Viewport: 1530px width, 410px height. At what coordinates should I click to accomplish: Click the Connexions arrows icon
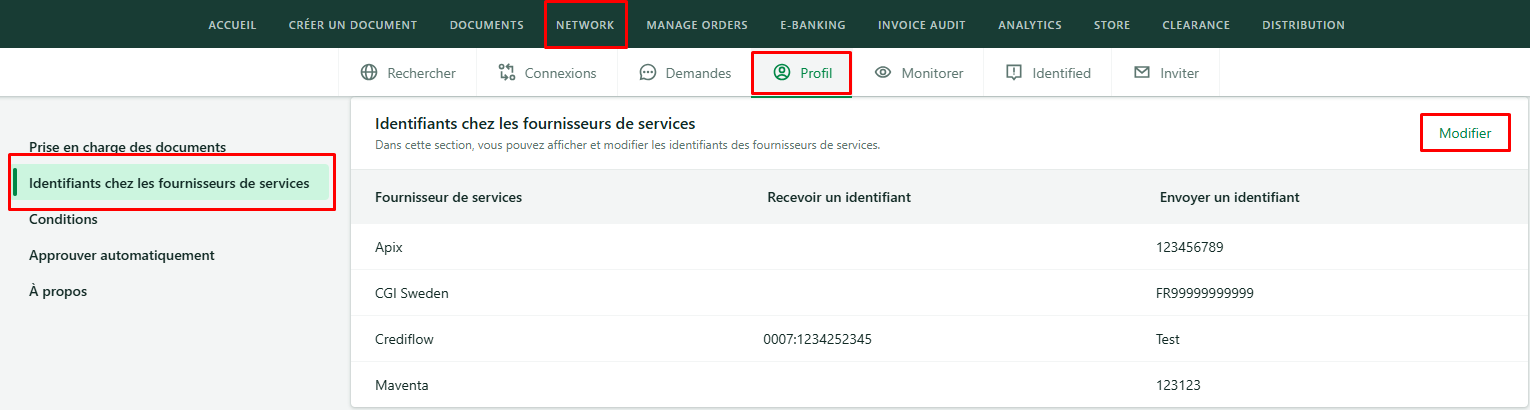click(506, 73)
